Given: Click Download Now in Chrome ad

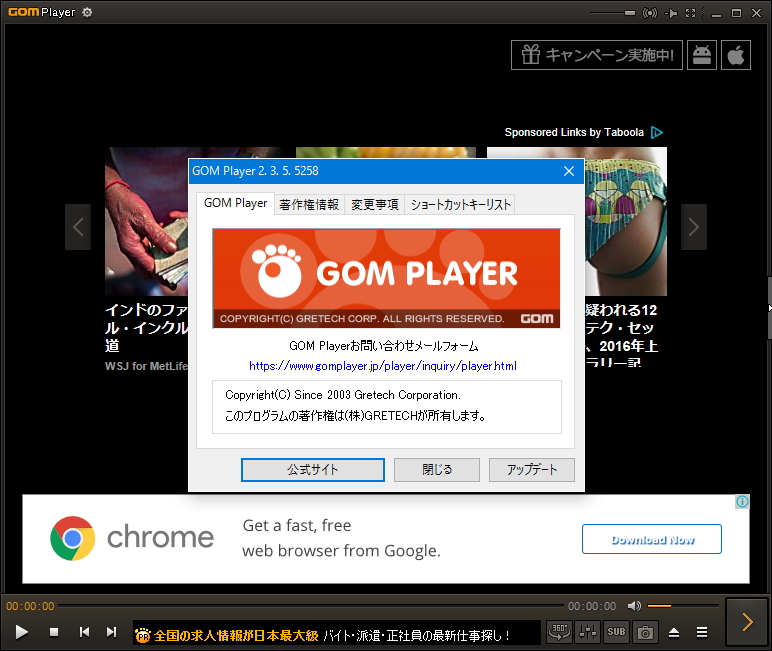Looking at the screenshot, I should (652, 539).
